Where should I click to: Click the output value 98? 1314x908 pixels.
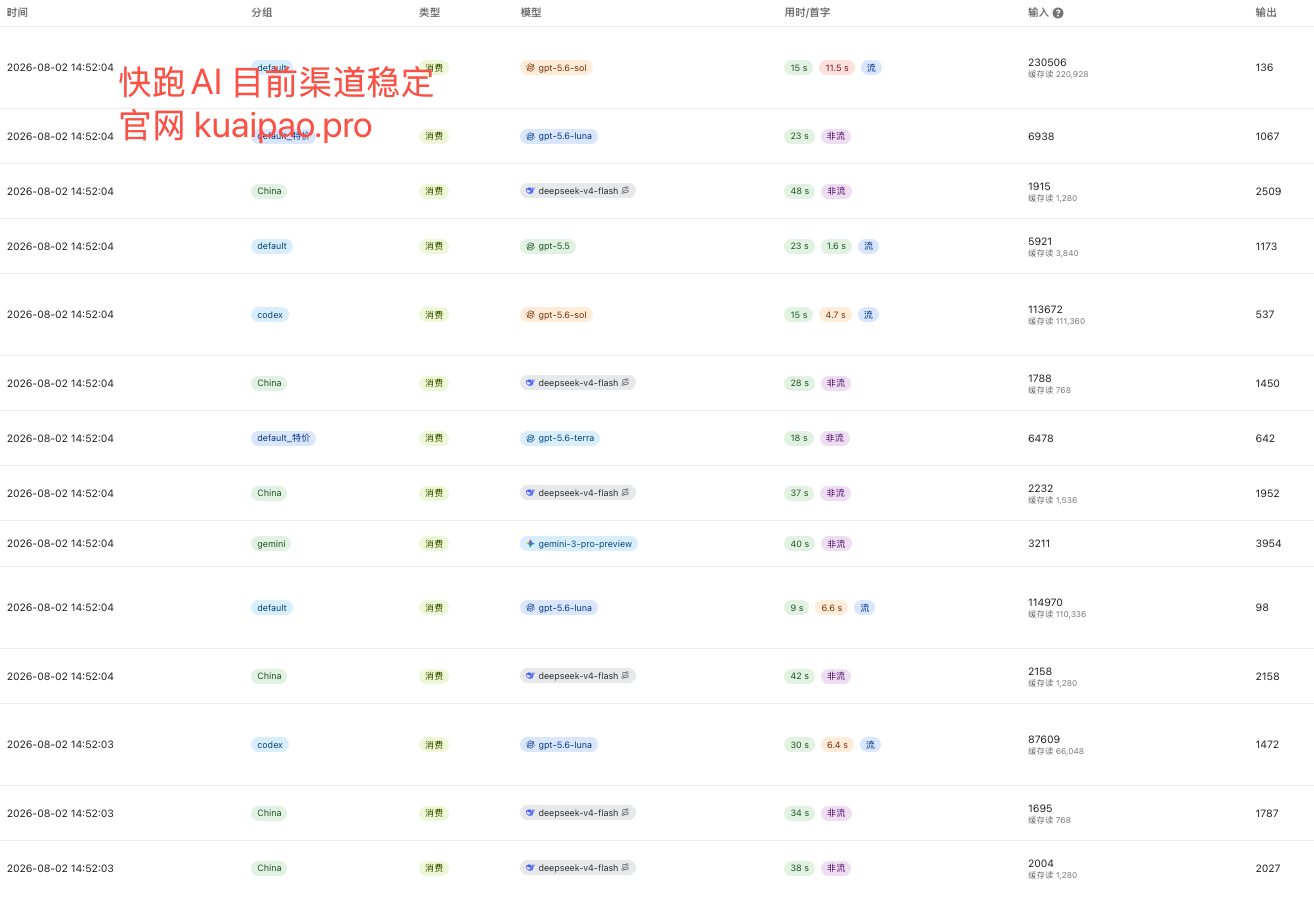[1262, 608]
